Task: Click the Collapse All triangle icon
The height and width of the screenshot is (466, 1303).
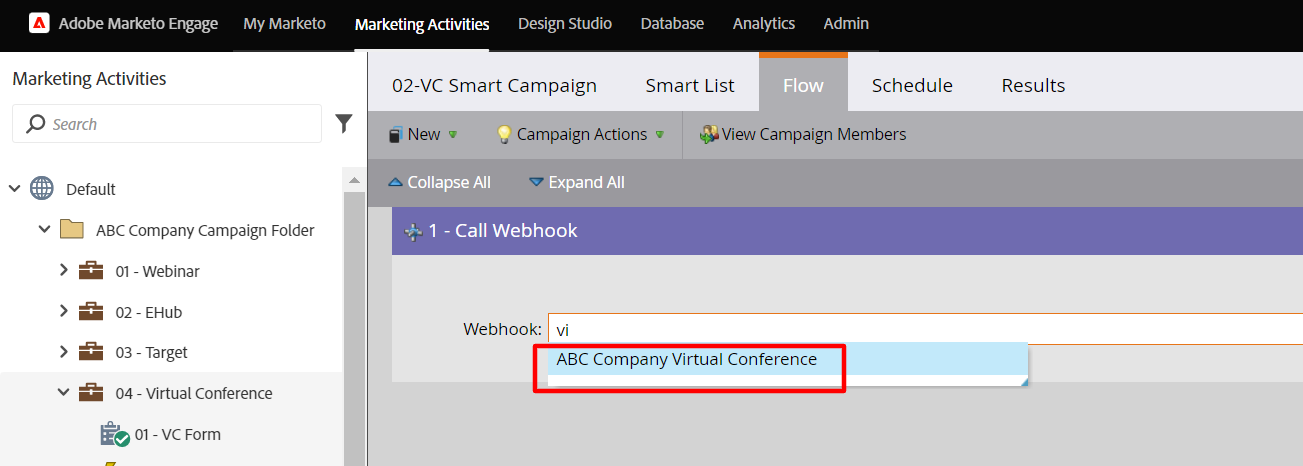Action: pyautogui.click(x=395, y=183)
